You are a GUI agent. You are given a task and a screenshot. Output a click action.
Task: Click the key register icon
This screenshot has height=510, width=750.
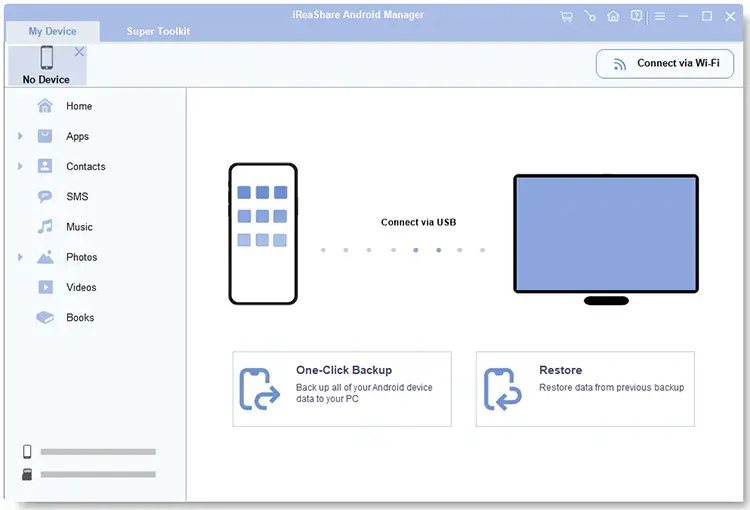(590, 17)
